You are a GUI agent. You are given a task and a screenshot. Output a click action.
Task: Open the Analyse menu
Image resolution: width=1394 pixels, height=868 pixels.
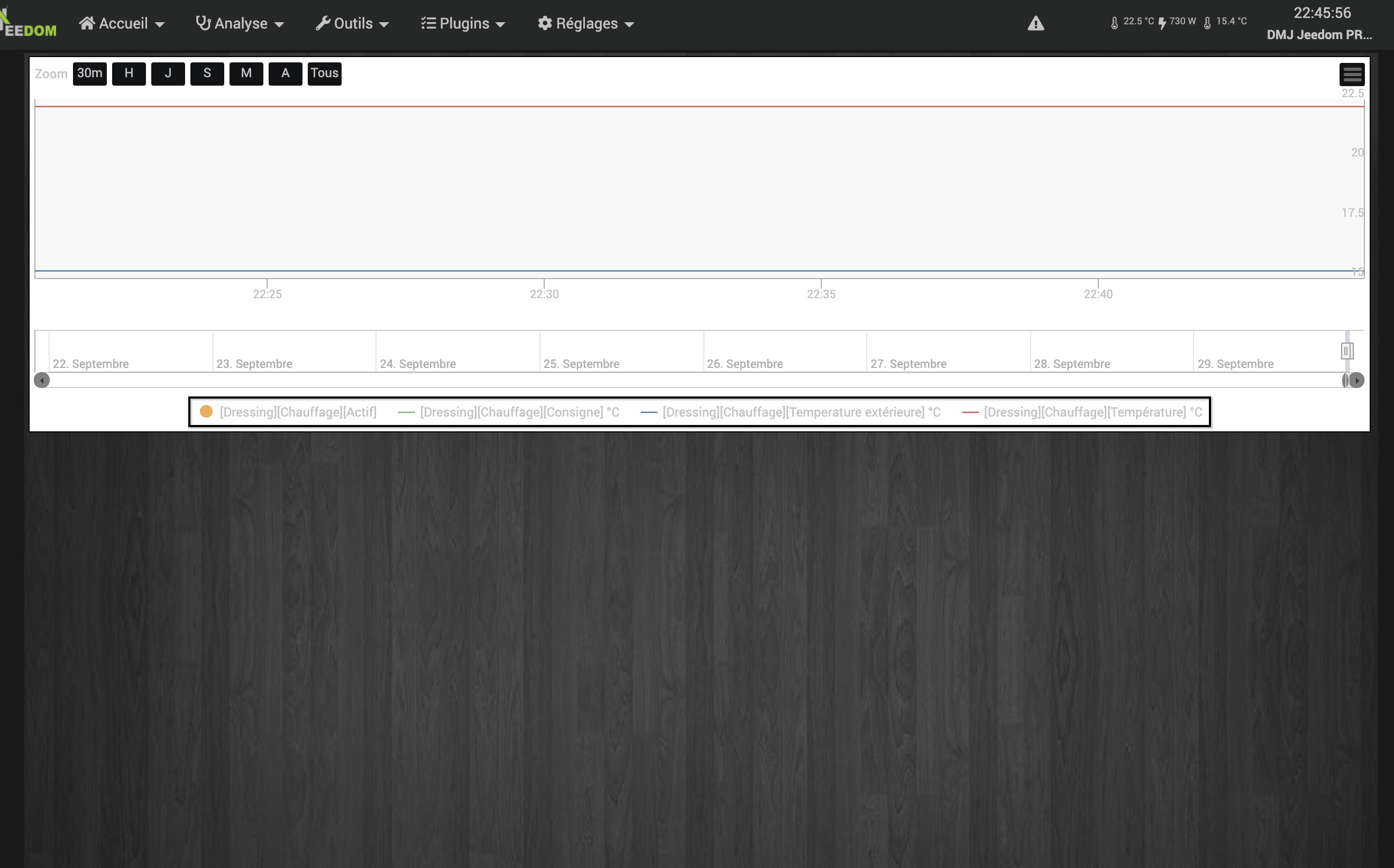(x=240, y=23)
